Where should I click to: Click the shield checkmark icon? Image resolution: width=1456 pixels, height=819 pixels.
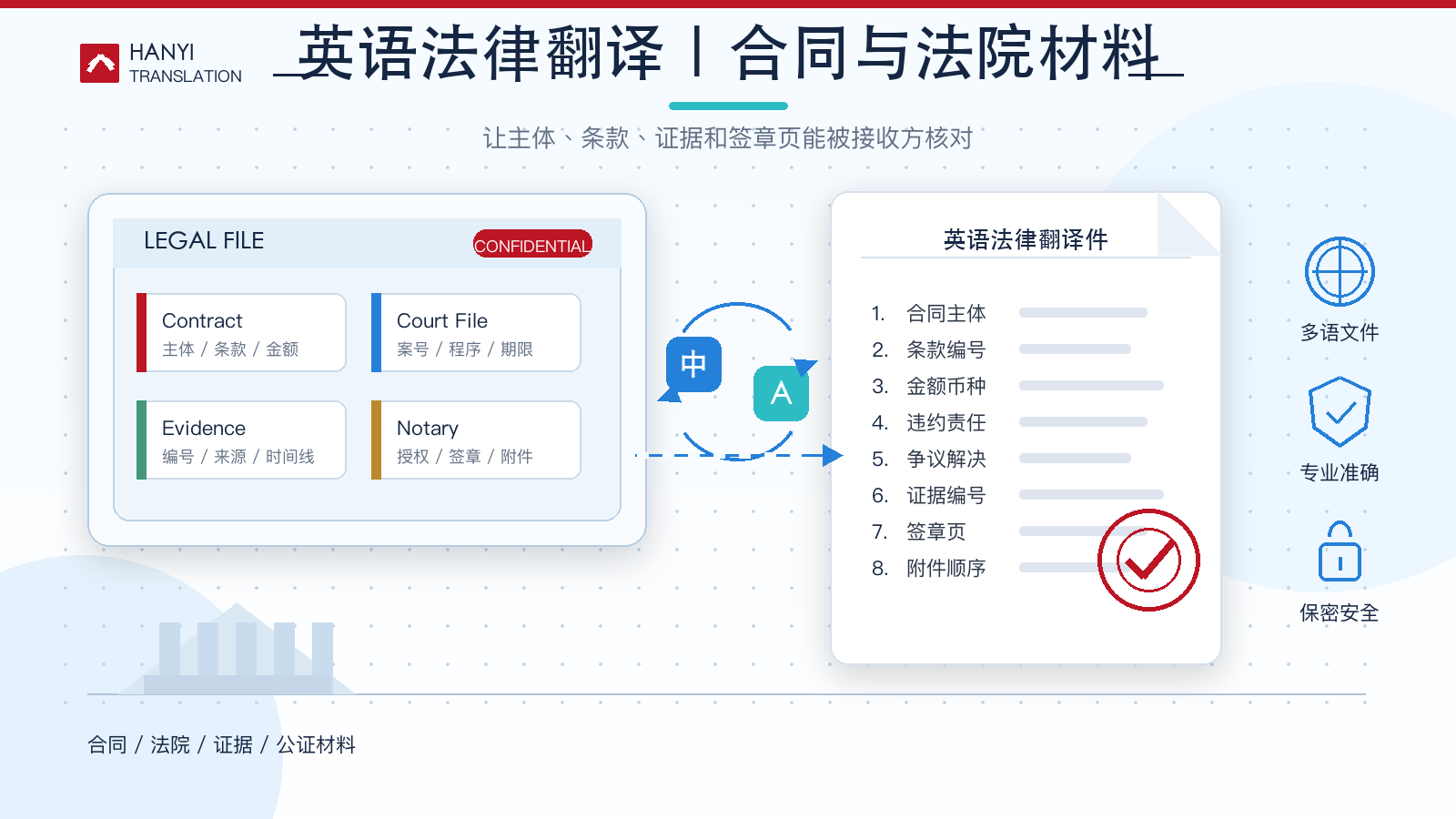(1340, 411)
